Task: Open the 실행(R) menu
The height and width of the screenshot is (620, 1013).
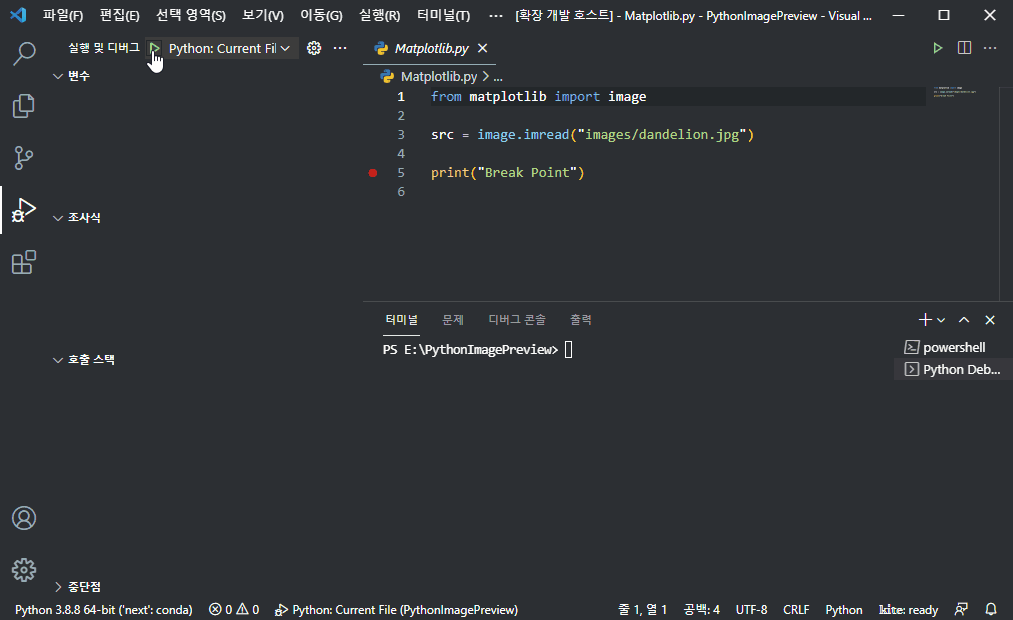Action: [x=379, y=16]
